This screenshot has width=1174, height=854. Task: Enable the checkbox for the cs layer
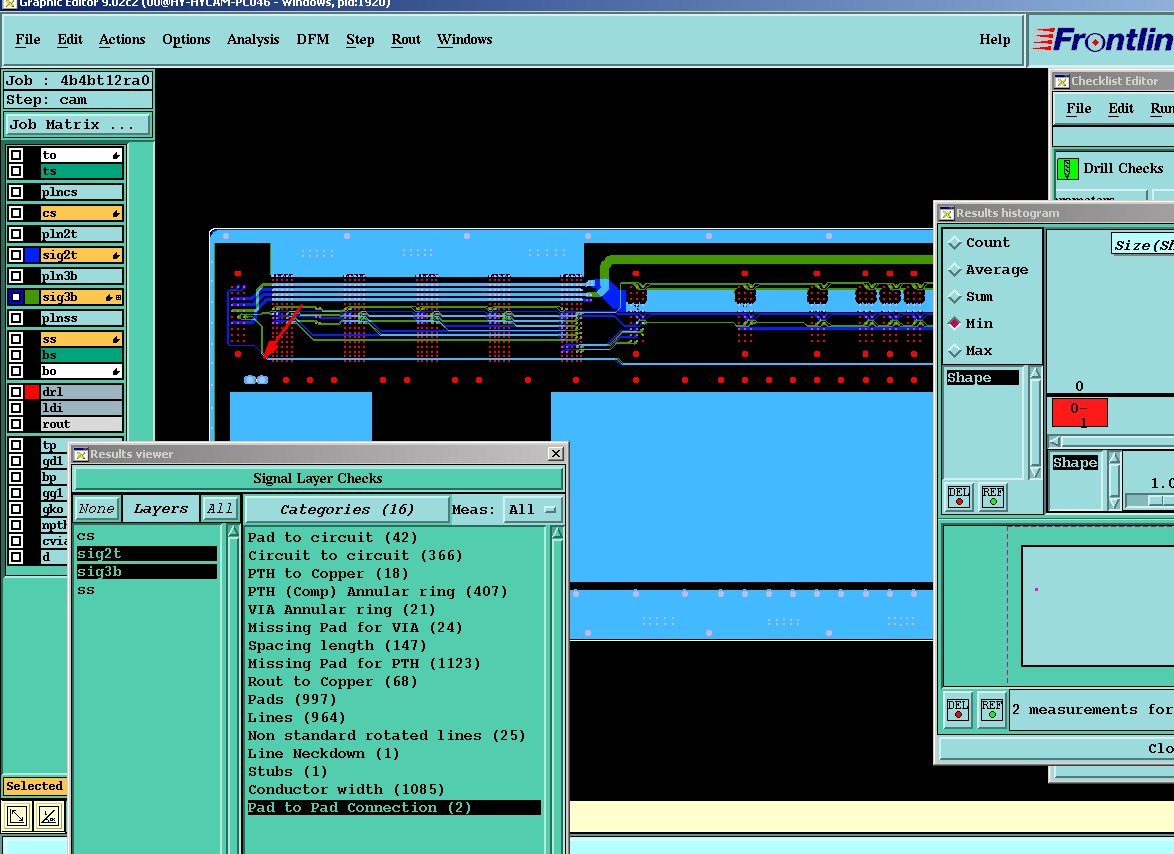[16, 213]
